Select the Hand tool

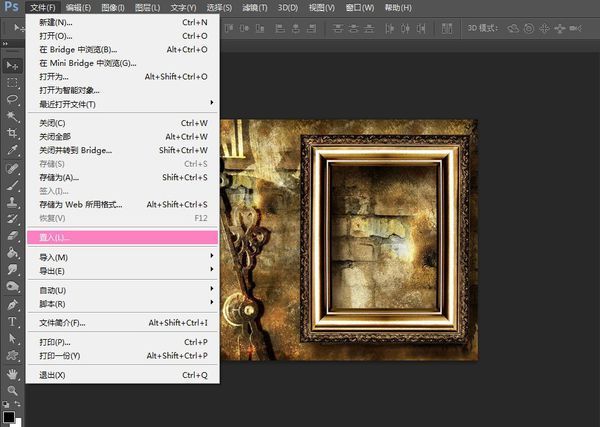[12, 374]
